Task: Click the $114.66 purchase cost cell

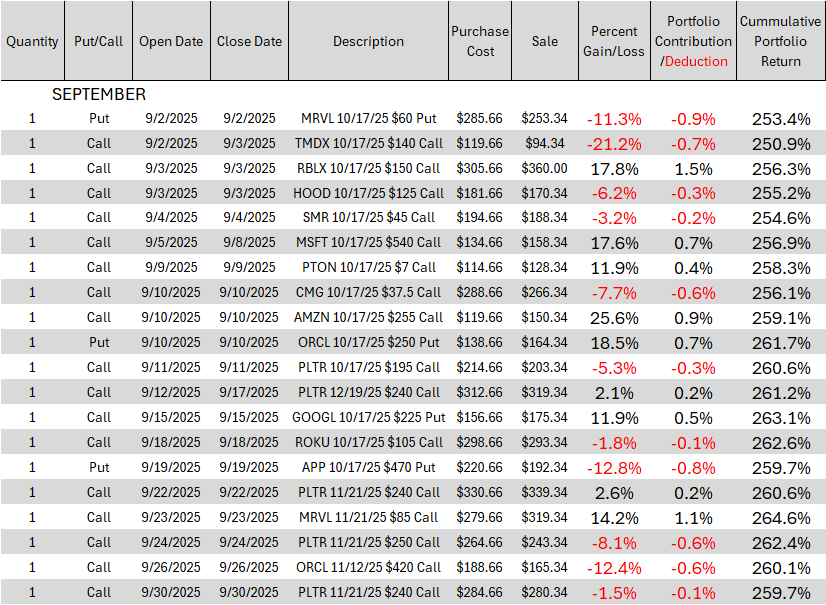Action: click(479, 267)
